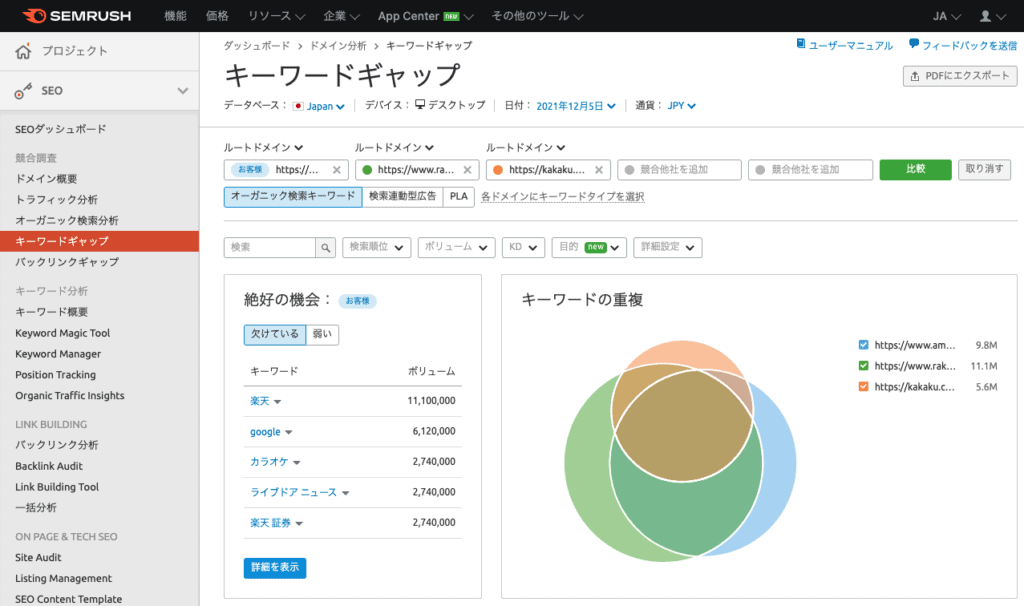
Task: Open the JPY currency dropdown
Action: (681, 106)
